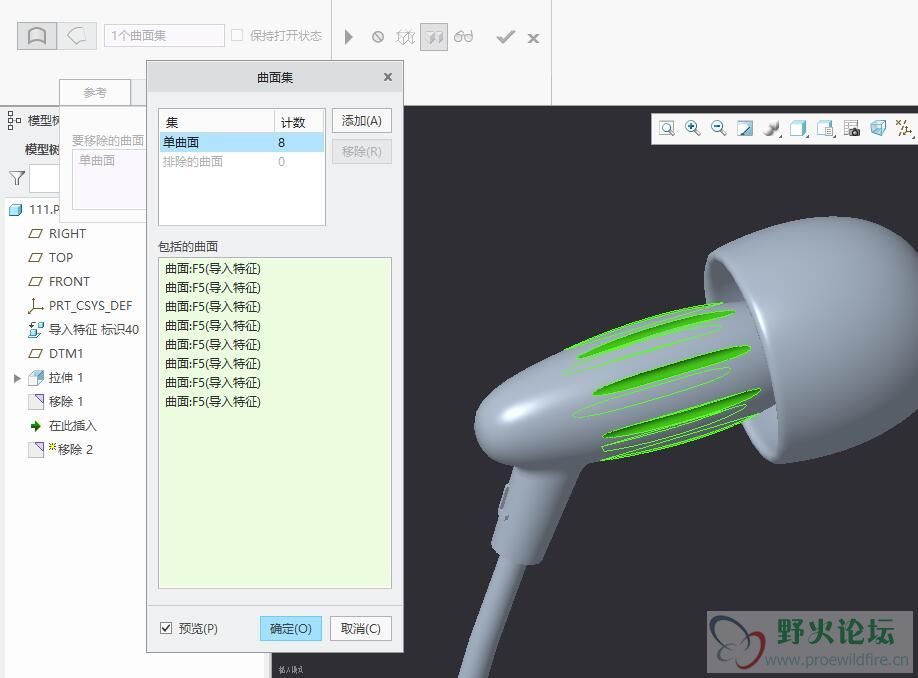Expand the 拉伸 1 tree node
Image resolution: width=918 pixels, height=678 pixels.
point(18,378)
